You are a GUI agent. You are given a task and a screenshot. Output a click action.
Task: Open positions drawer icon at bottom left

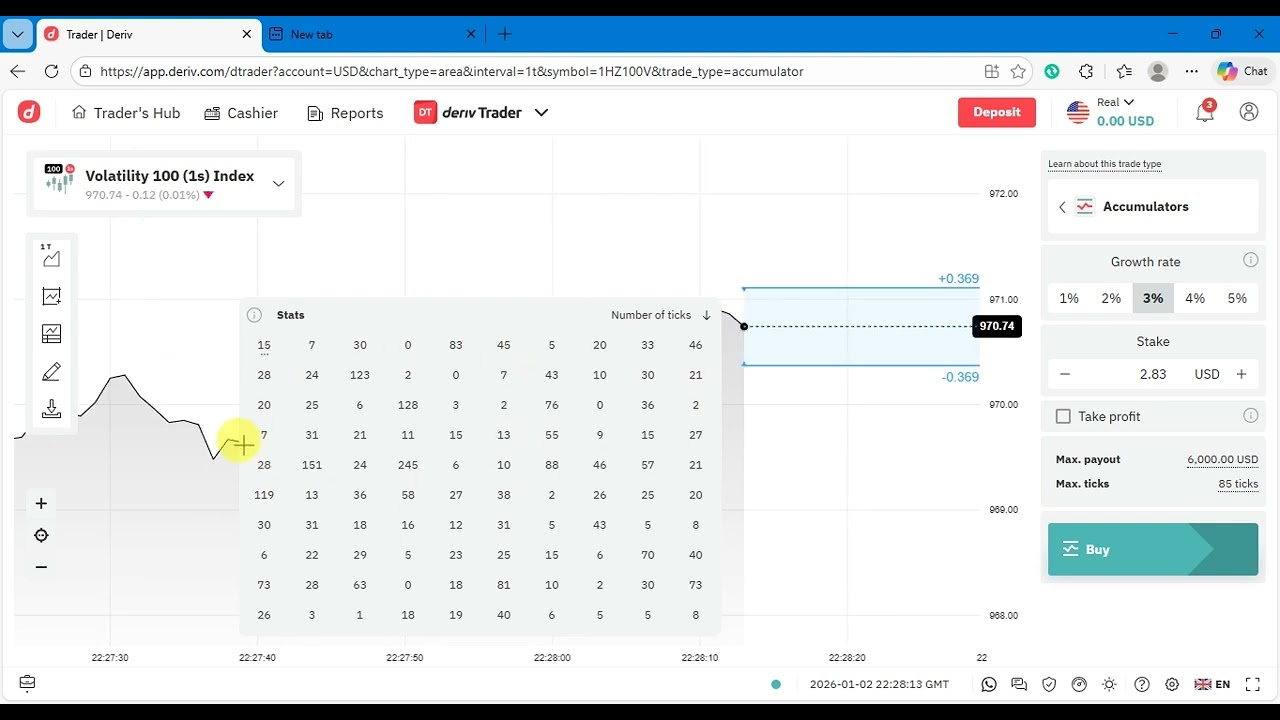[27, 683]
